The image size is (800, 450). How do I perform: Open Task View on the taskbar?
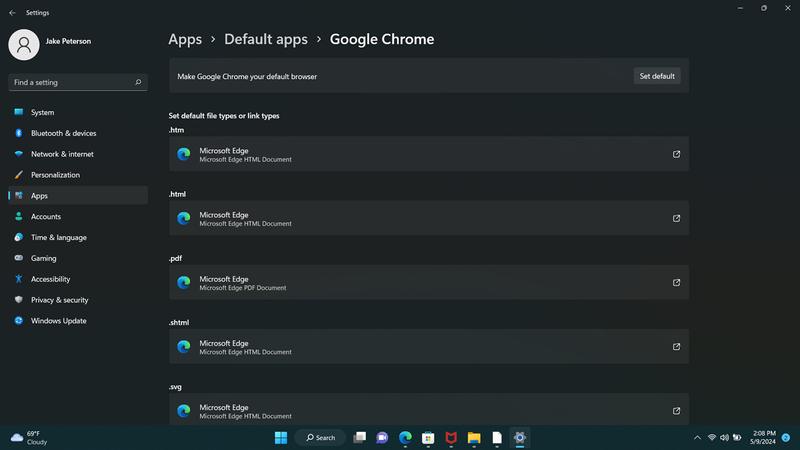(x=360, y=438)
